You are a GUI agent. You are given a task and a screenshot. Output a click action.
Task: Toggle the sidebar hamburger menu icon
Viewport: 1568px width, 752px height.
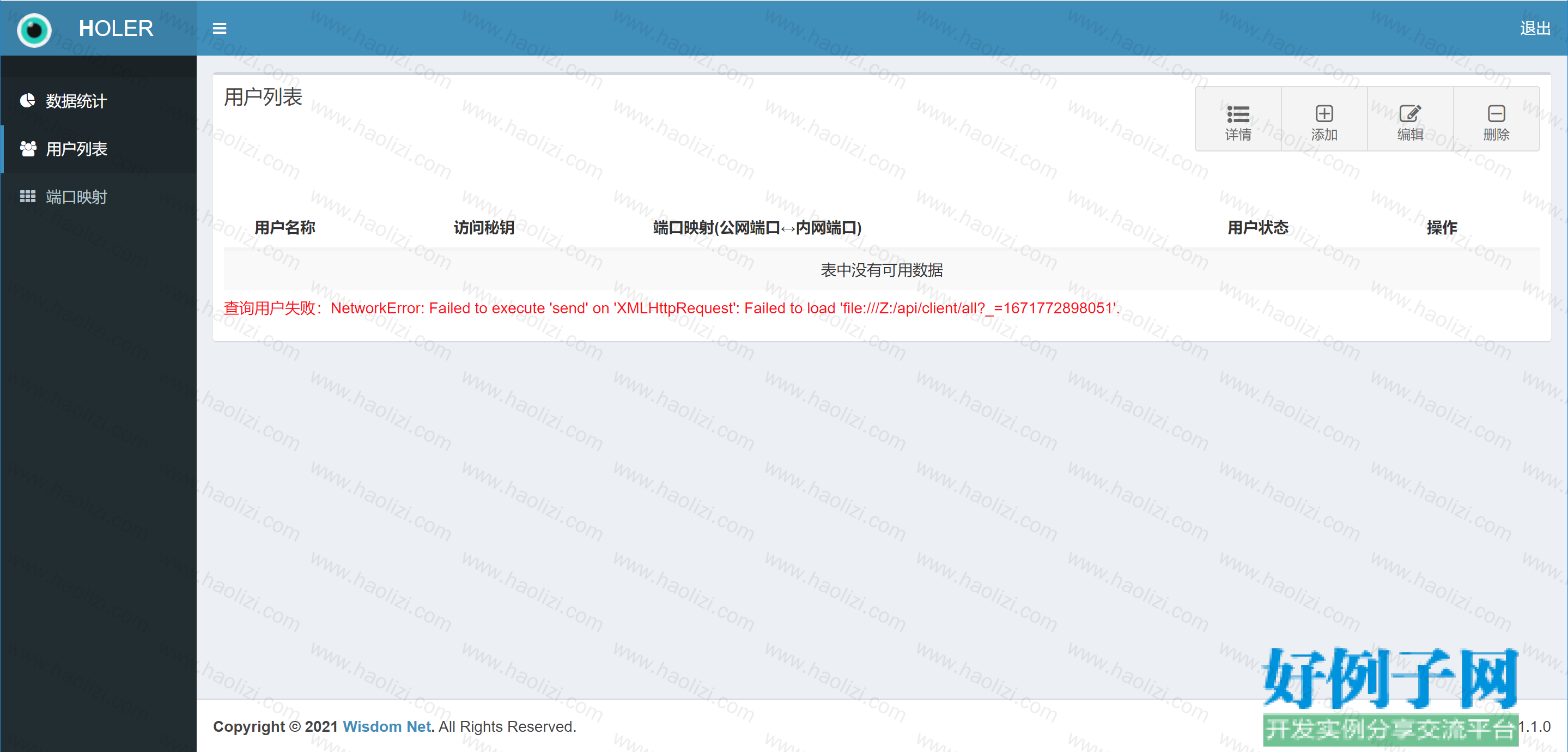219,29
